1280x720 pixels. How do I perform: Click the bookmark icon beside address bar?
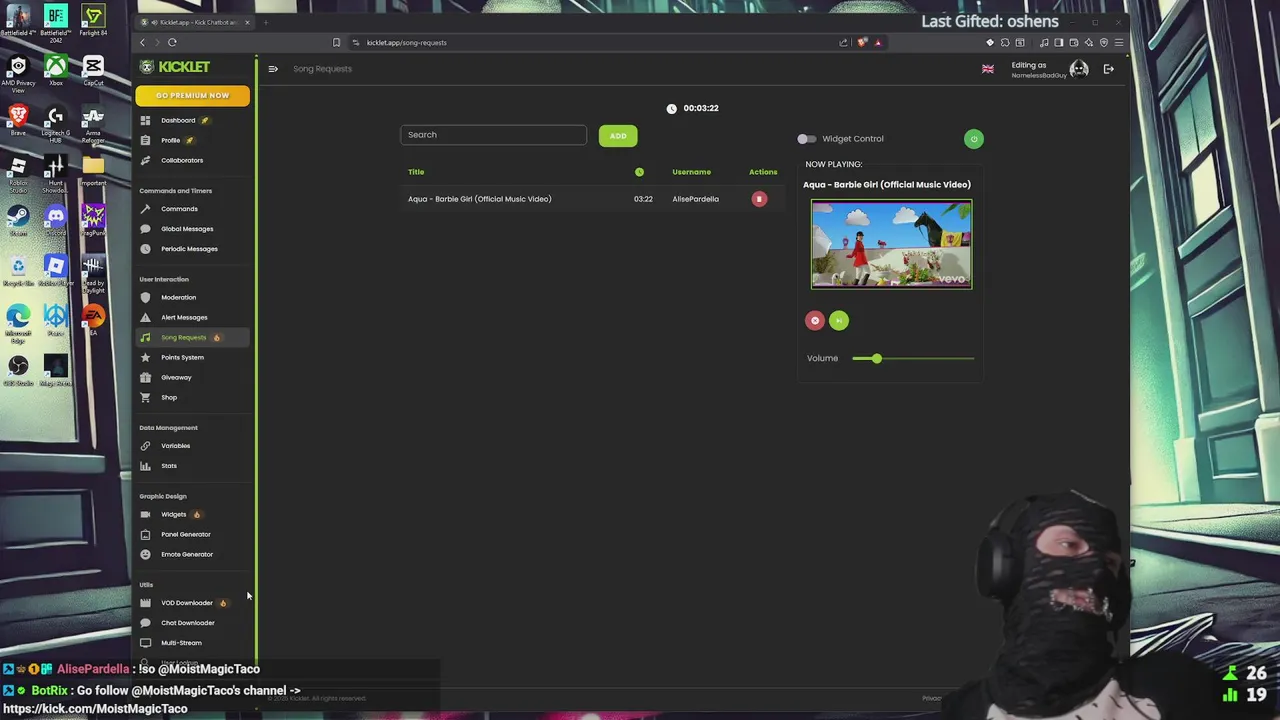tap(336, 42)
